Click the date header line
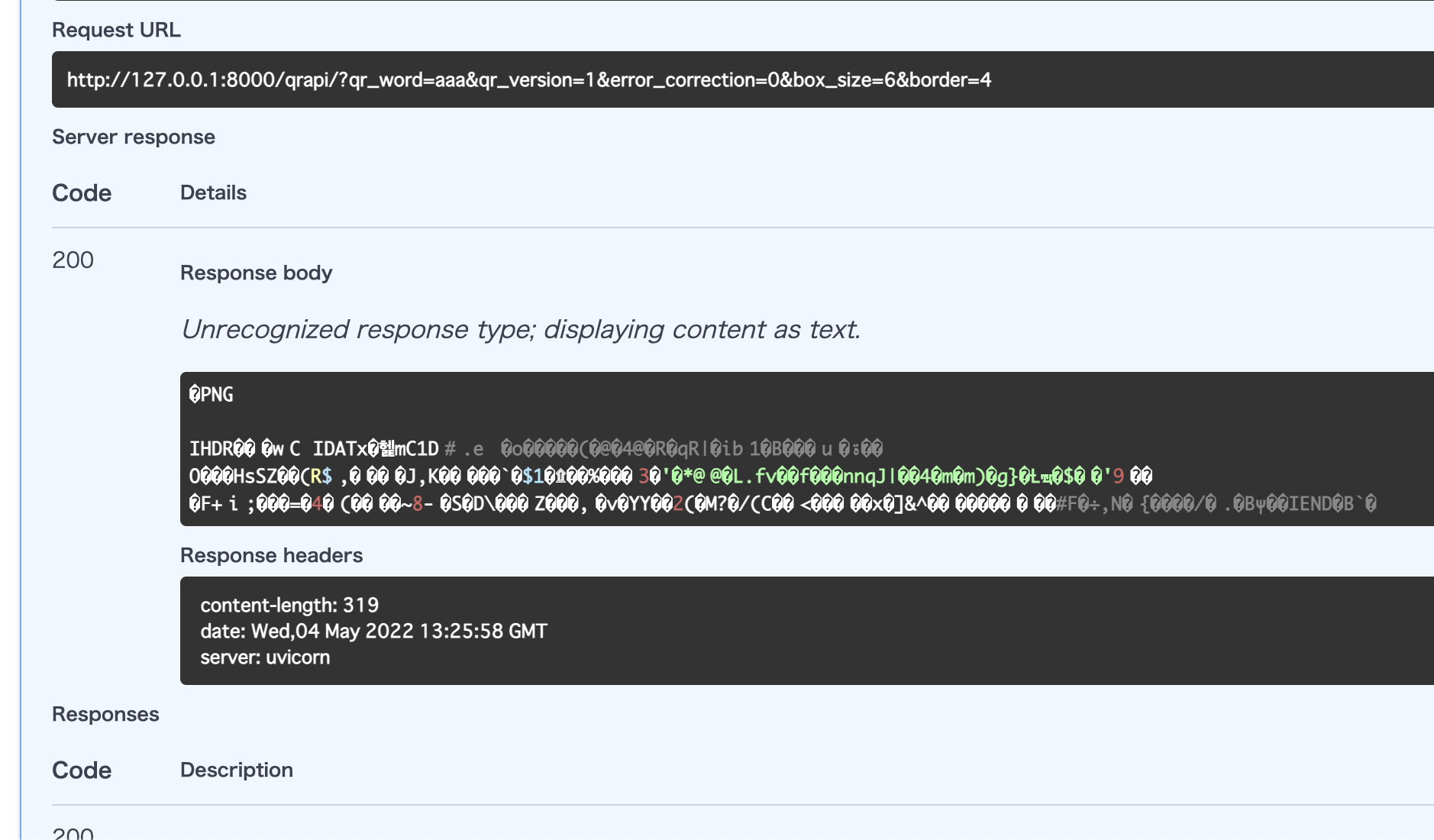 tap(373, 632)
